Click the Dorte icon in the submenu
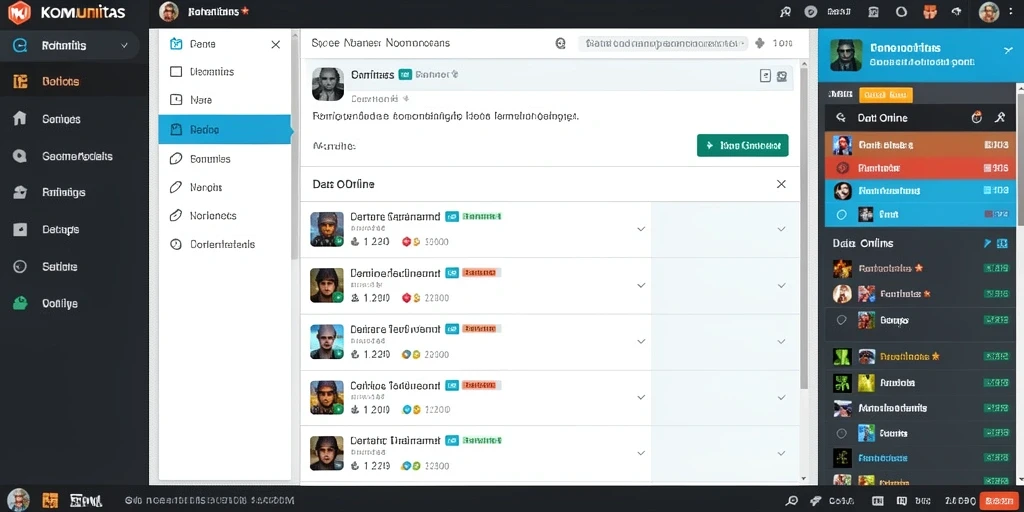Image resolution: width=1024 pixels, height=512 pixels. pyautogui.click(x=176, y=44)
